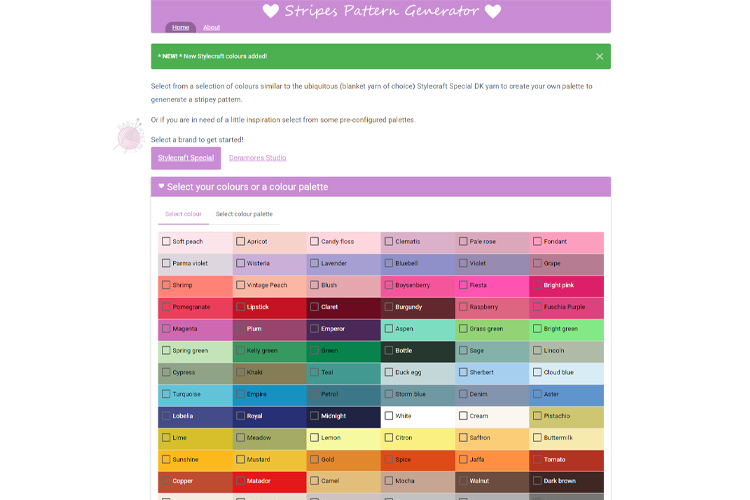Switch to the Select colour tab
The image size is (750, 500).
183,214
